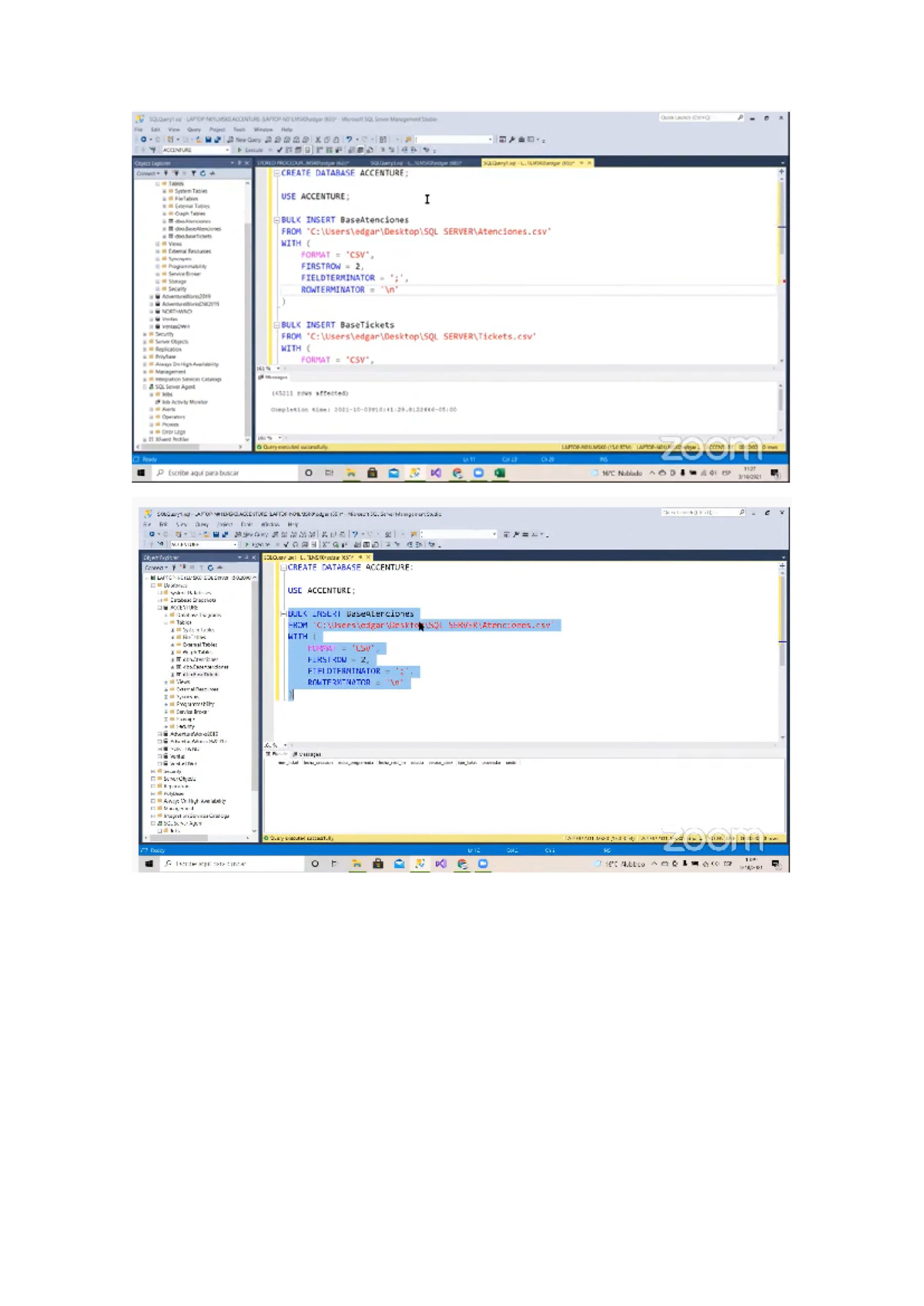Screen dimensions: 924x1306
Task: Click Start button in upper taskbar
Action: click(141, 473)
